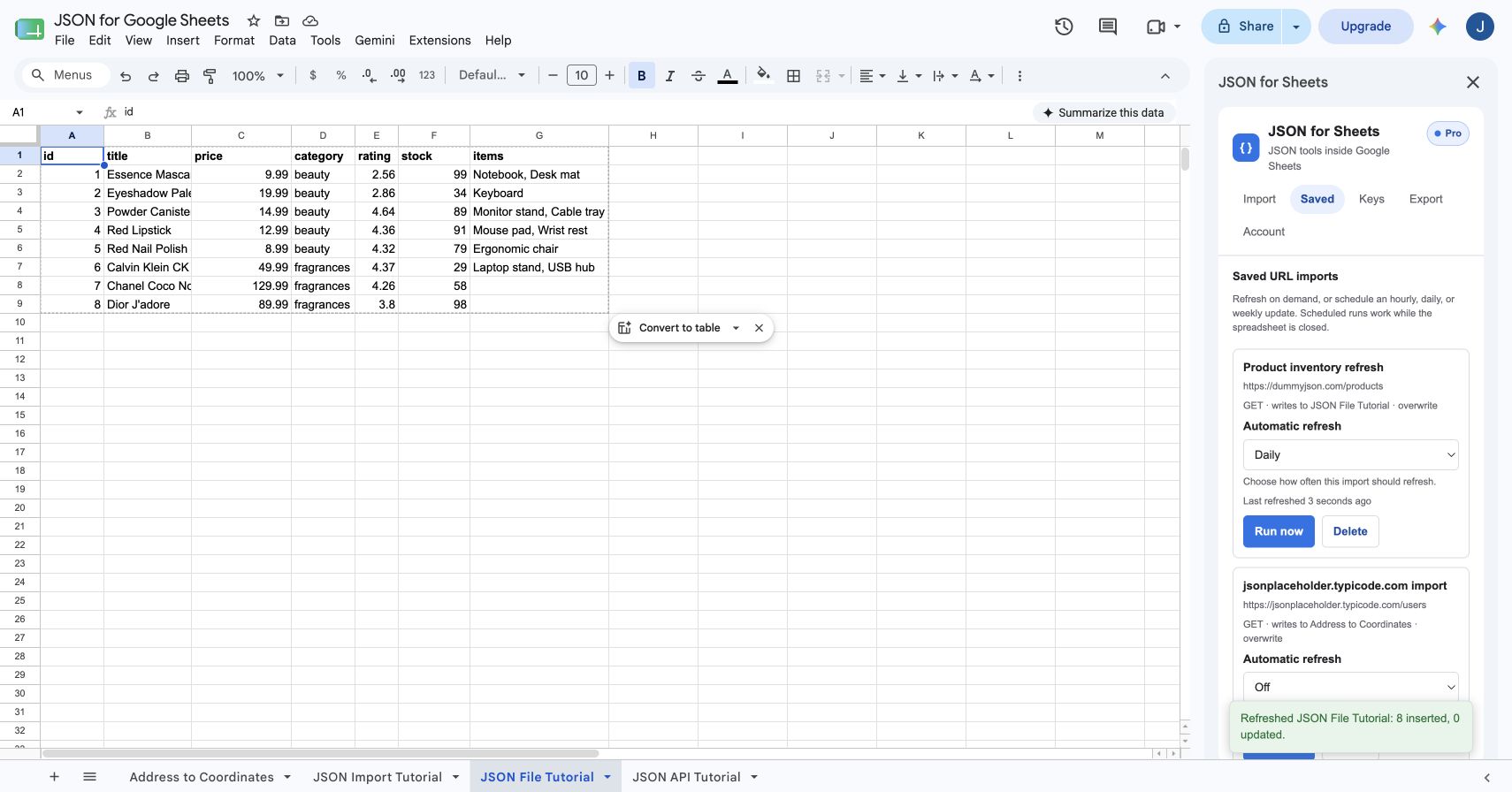The height and width of the screenshot is (792, 1512).
Task: Open the Extensions menu
Action: click(x=439, y=41)
